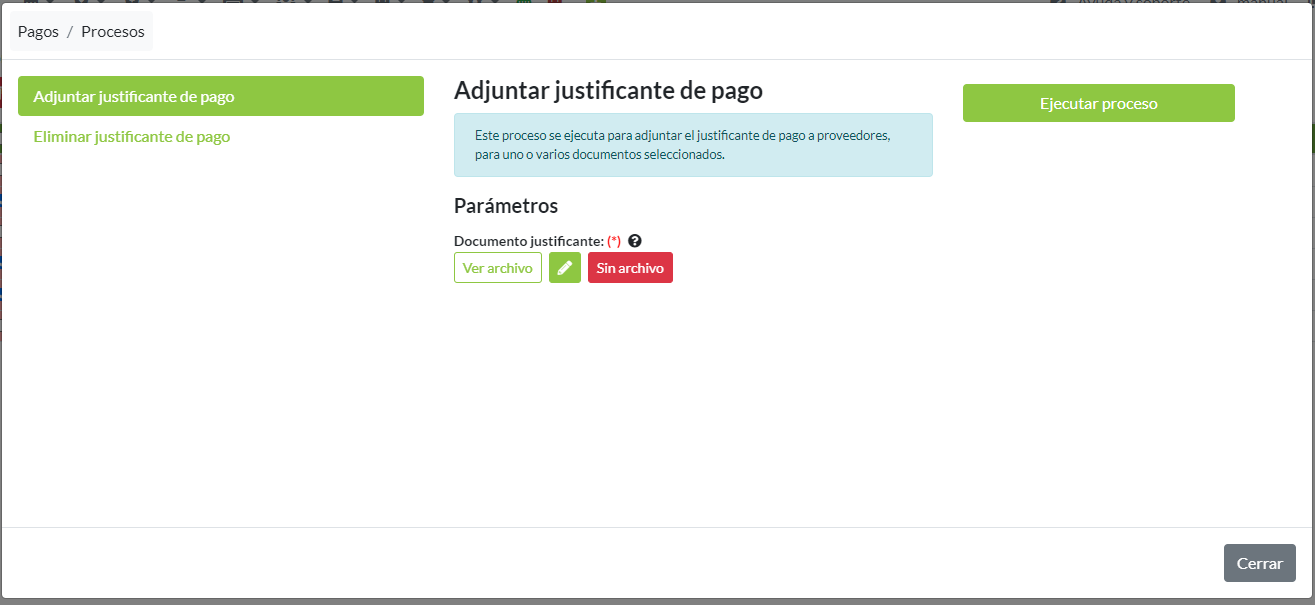1315x605 pixels.
Task: Click Procesos in the breadcrumb
Action: click(113, 32)
